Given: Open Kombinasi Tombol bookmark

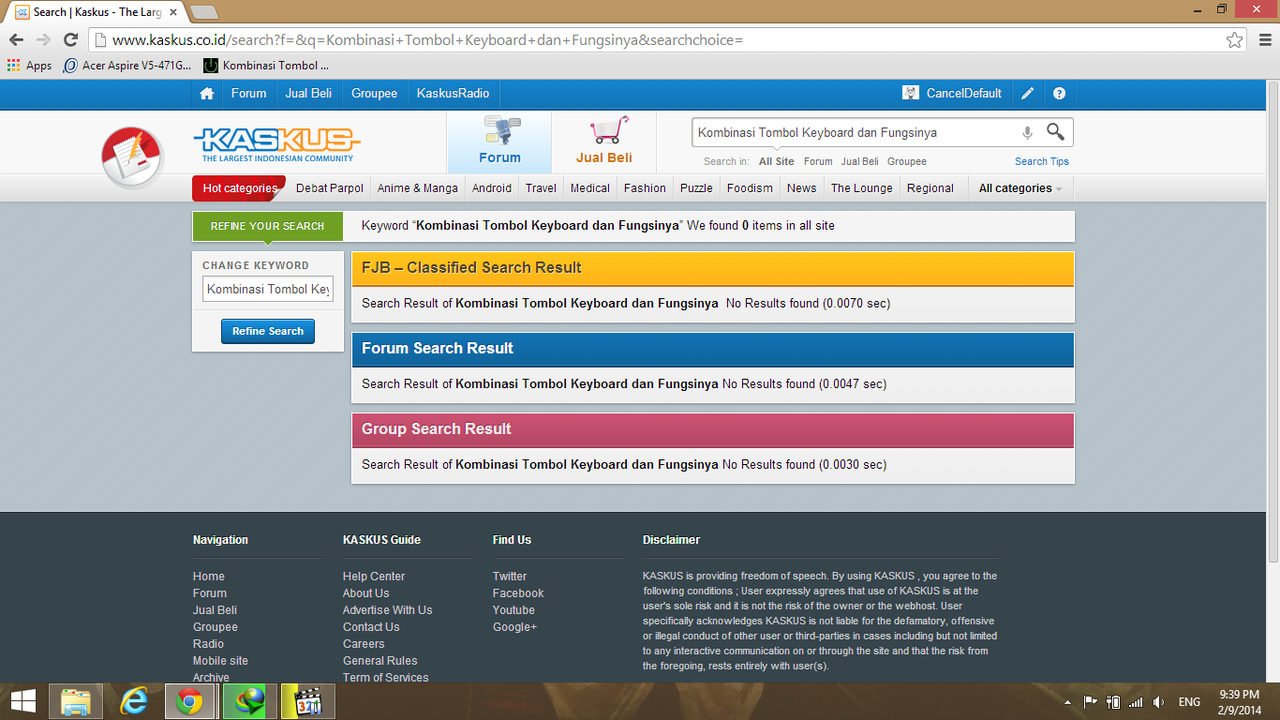Looking at the screenshot, I should [x=266, y=66].
